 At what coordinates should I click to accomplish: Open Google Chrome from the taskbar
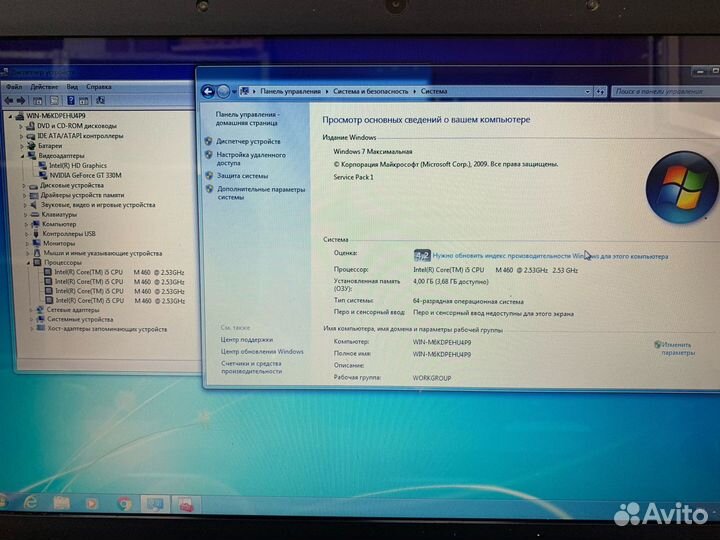124,504
